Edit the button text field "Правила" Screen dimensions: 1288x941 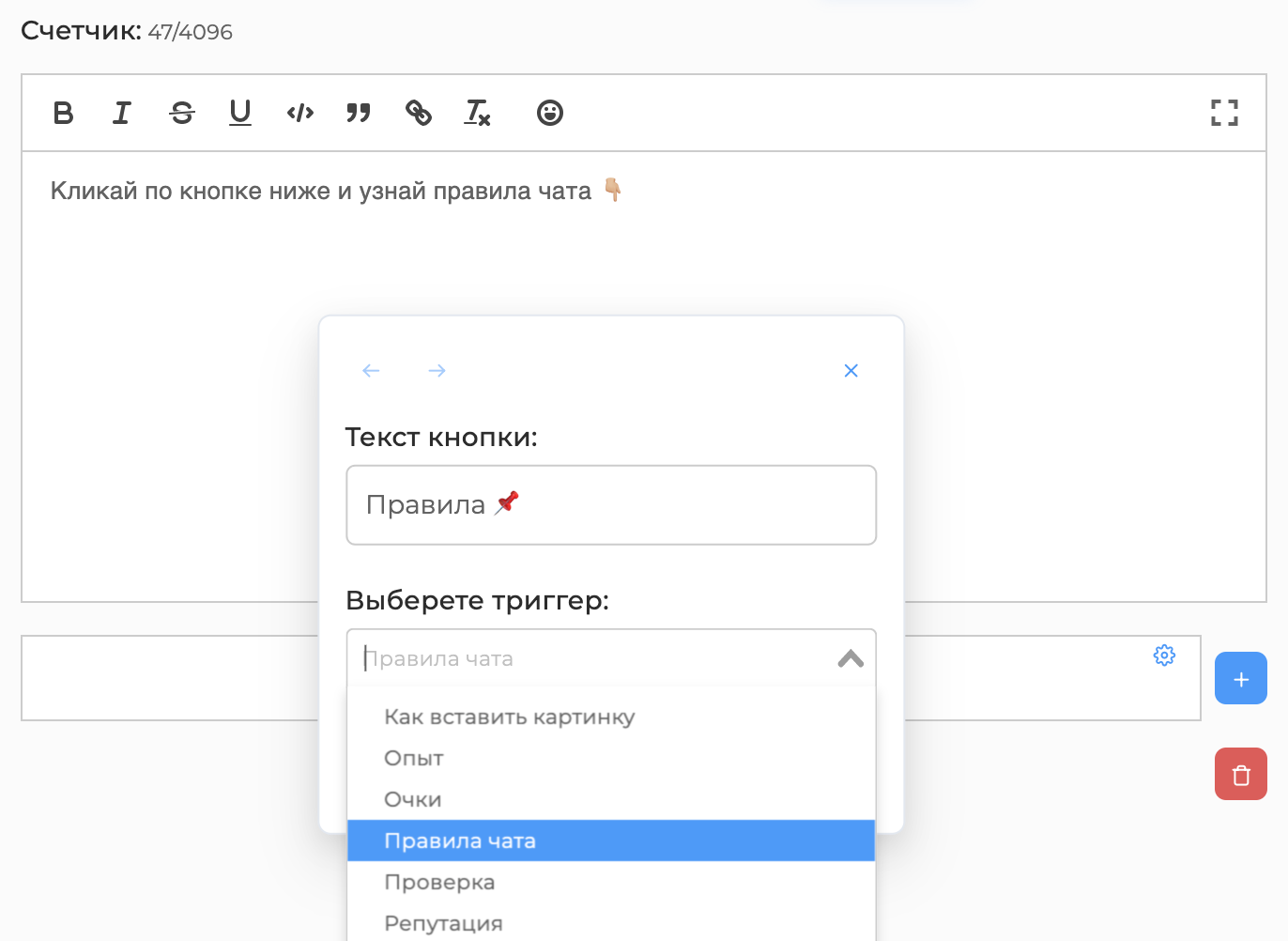tap(611, 505)
